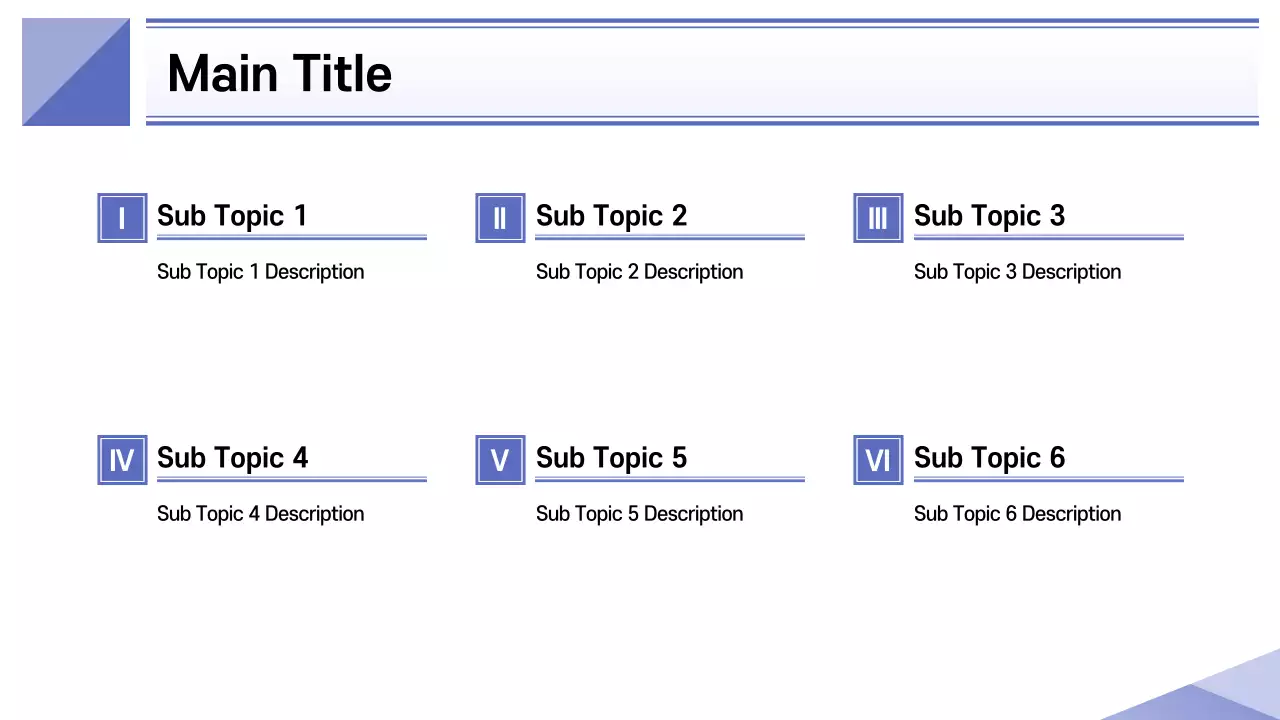The height and width of the screenshot is (720, 1280).
Task: Select Sub Topic 3 Description text
Action: [x=1017, y=272]
